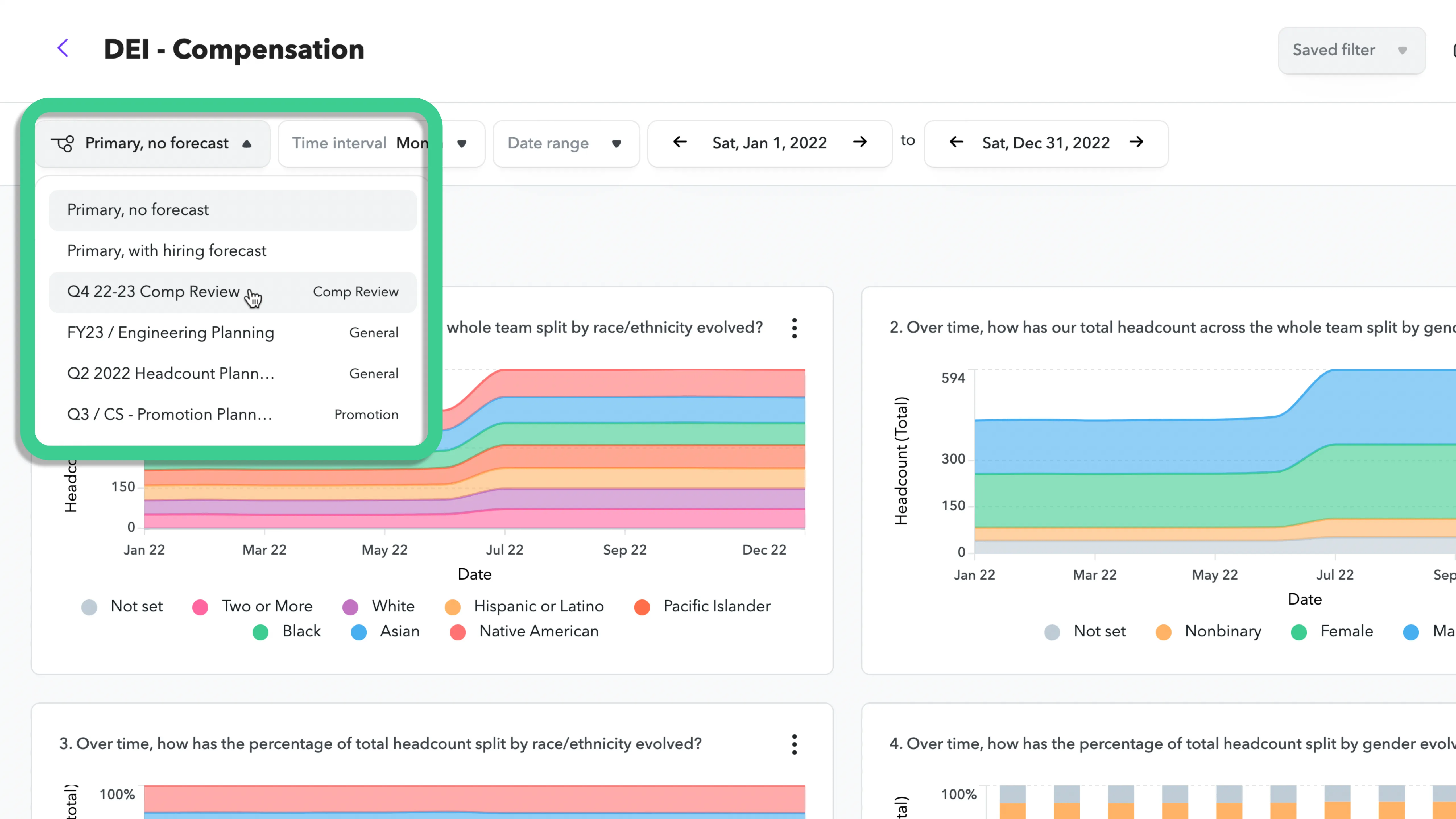
Task: Choose Q2 2022 Headcount Planning scenario
Action: (x=233, y=374)
